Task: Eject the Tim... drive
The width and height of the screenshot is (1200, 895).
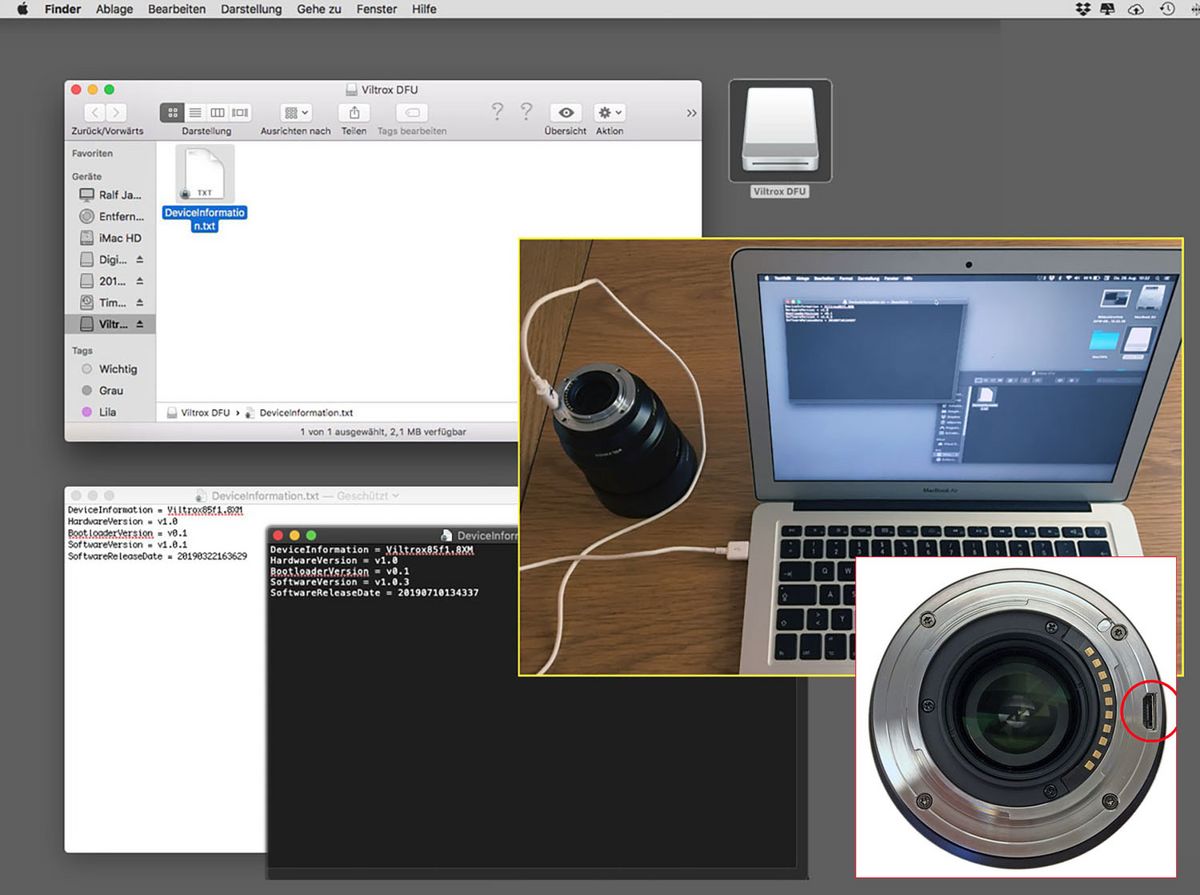Action: point(140,302)
